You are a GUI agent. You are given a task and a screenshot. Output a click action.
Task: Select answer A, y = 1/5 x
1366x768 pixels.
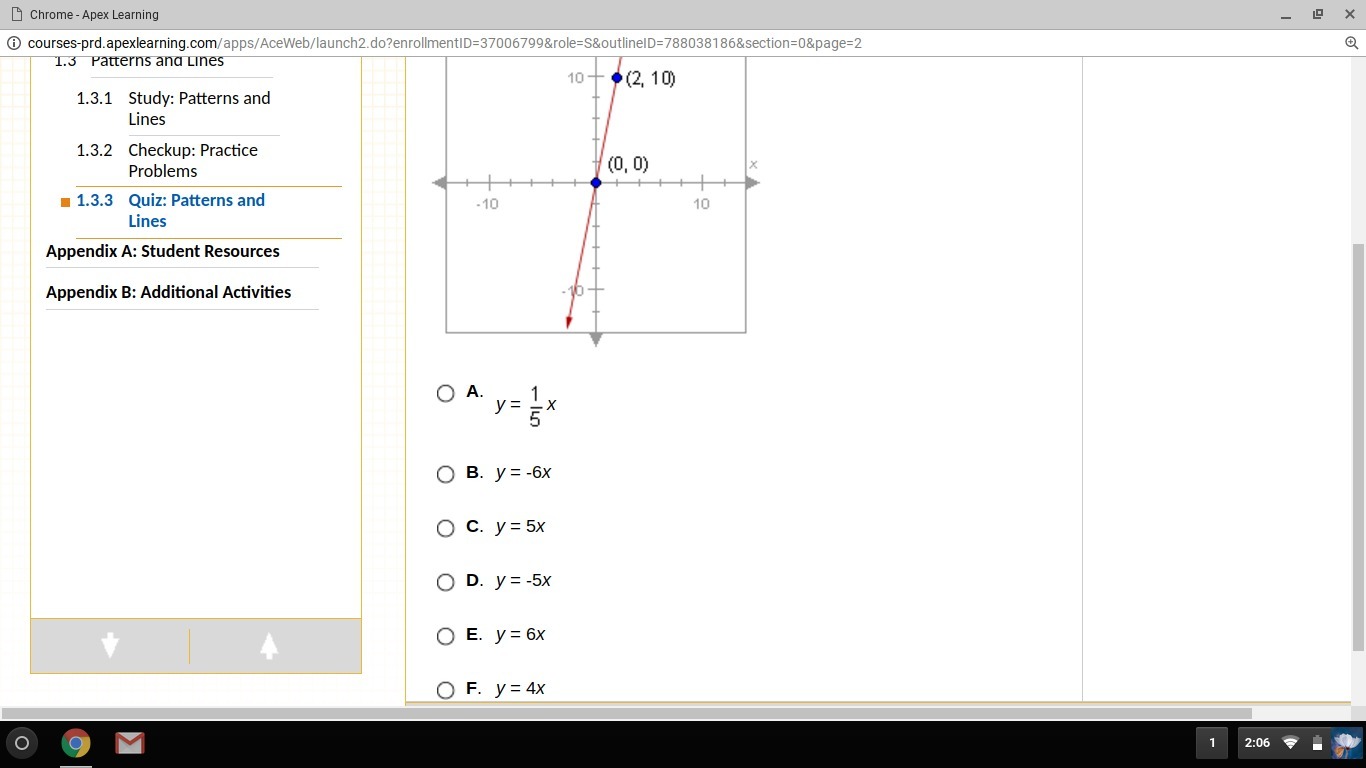point(446,393)
